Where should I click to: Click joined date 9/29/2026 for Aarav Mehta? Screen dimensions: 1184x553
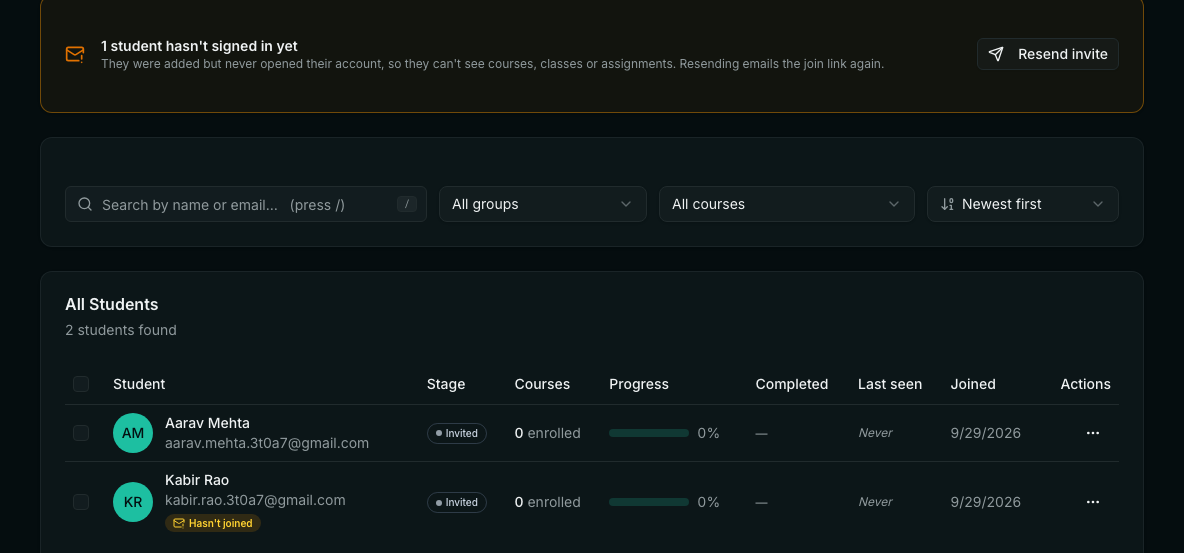985,433
